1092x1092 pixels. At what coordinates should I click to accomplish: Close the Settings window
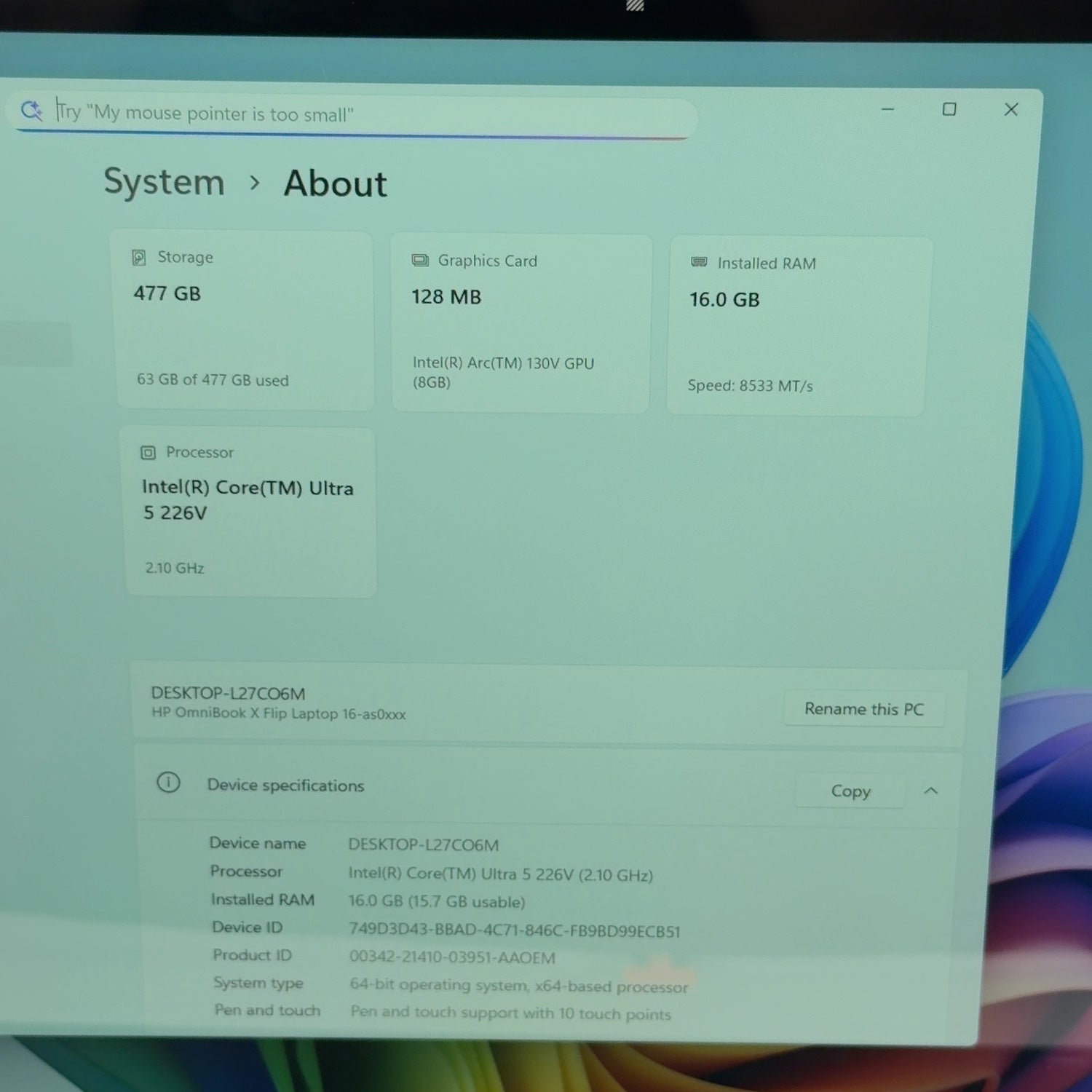pyautogui.click(x=1011, y=109)
